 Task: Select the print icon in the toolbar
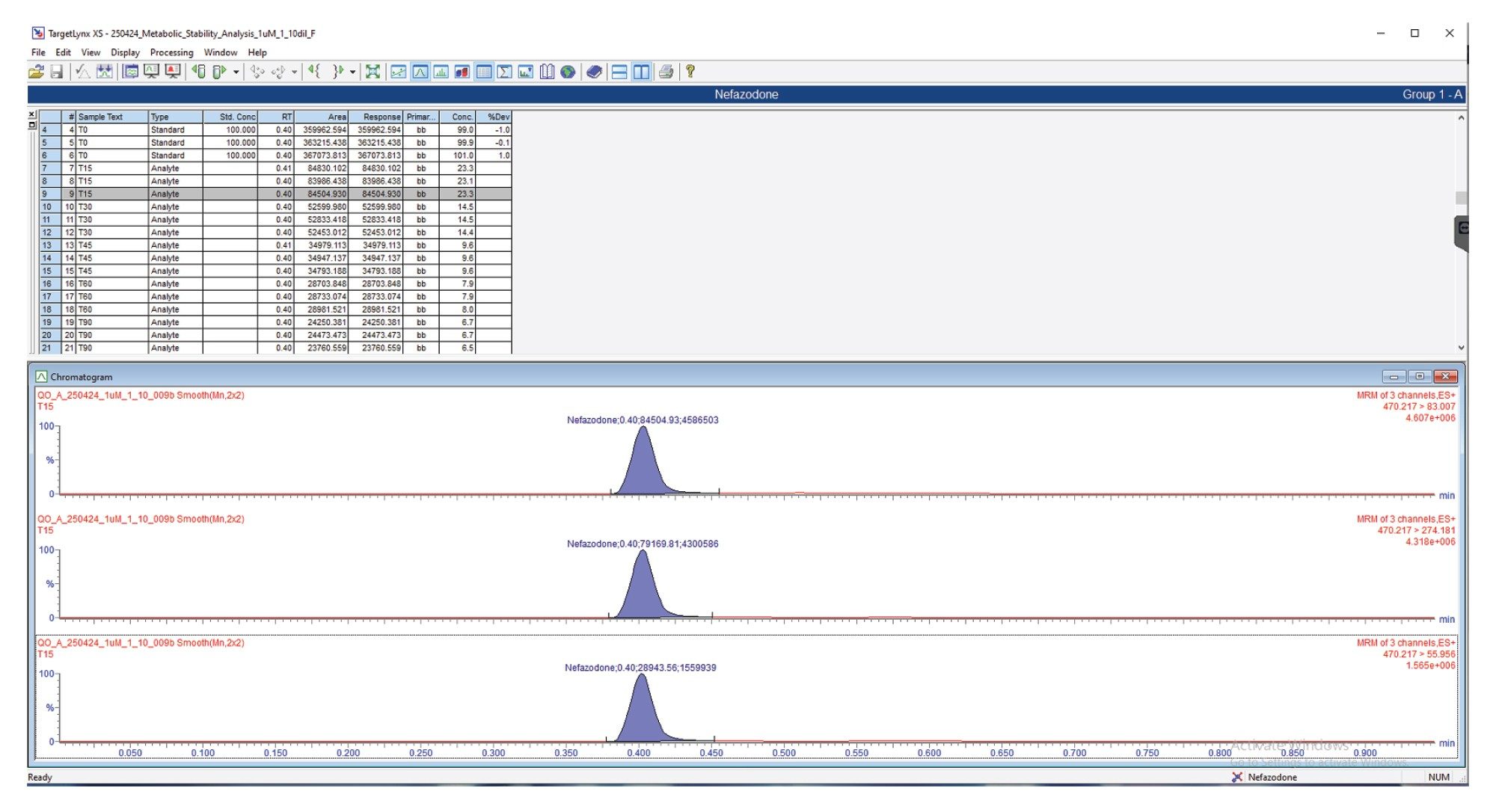point(658,73)
